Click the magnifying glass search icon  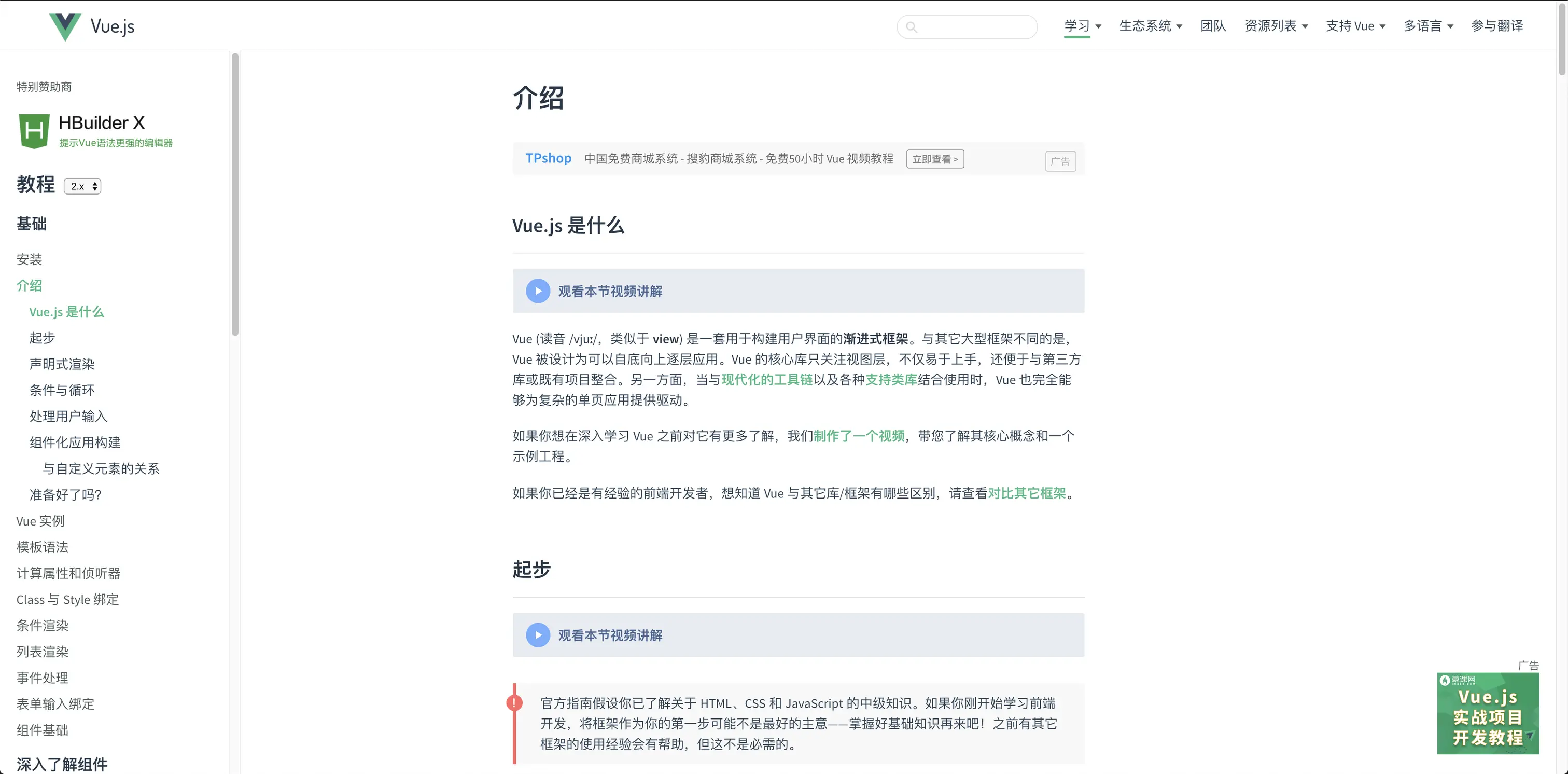tap(911, 26)
